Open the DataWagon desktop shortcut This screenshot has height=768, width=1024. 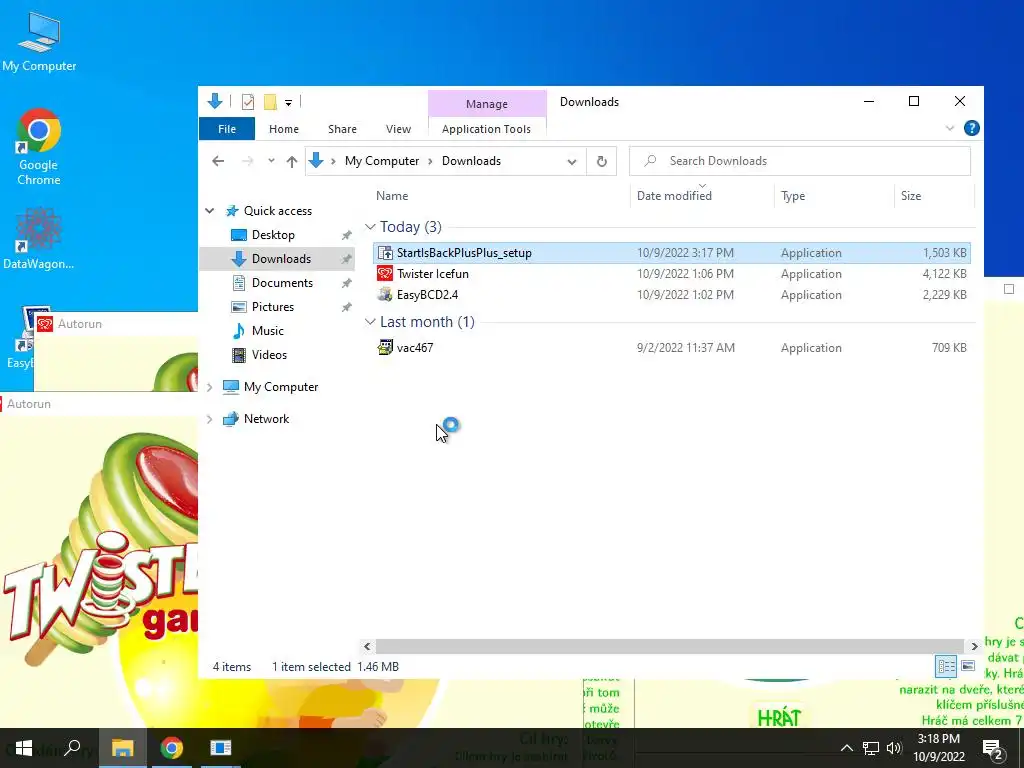[x=39, y=238]
